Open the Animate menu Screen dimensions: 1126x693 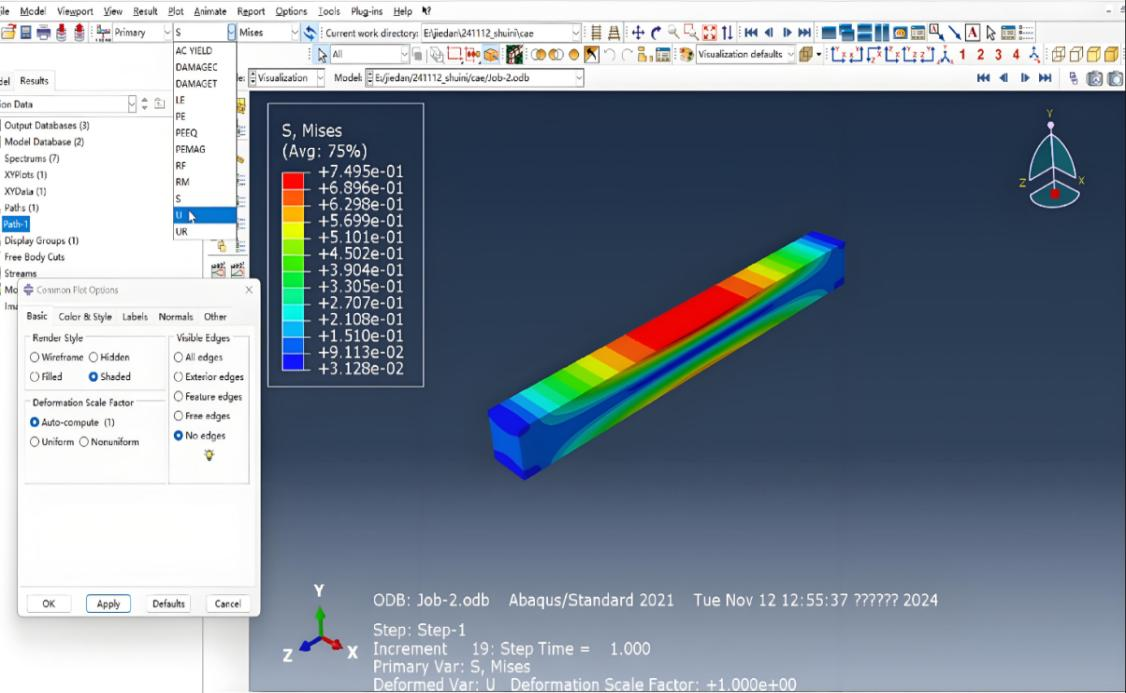coord(209,11)
